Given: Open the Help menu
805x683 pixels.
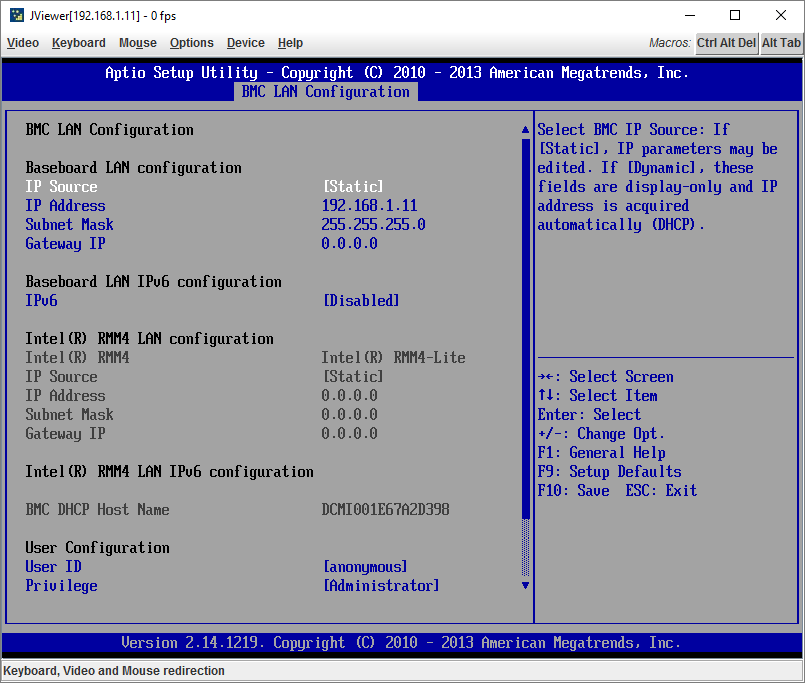Looking at the screenshot, I should tap(290, 43).
